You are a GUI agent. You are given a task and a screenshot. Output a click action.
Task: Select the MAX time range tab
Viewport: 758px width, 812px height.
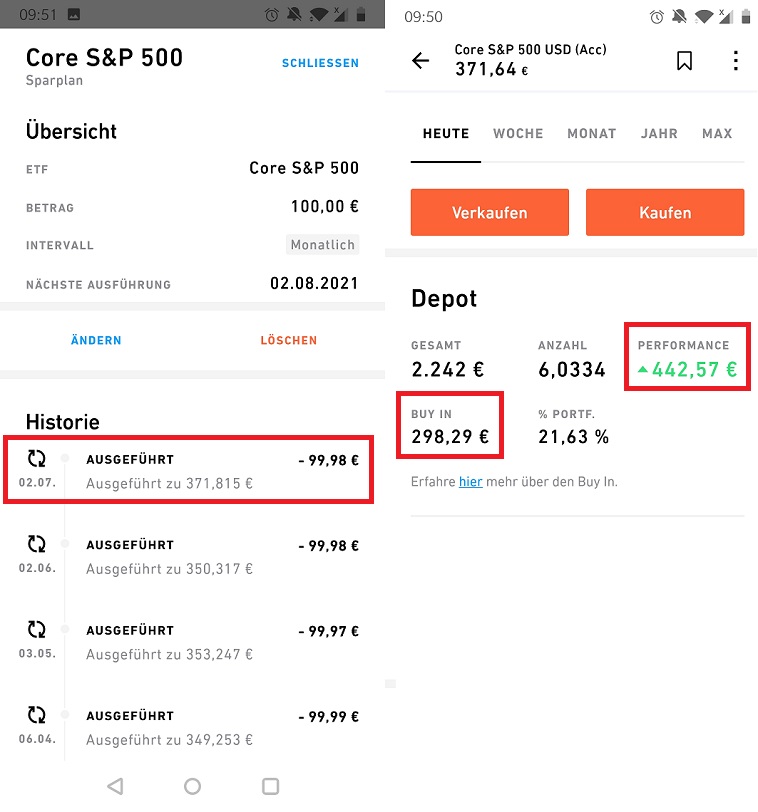coord(717,134)
